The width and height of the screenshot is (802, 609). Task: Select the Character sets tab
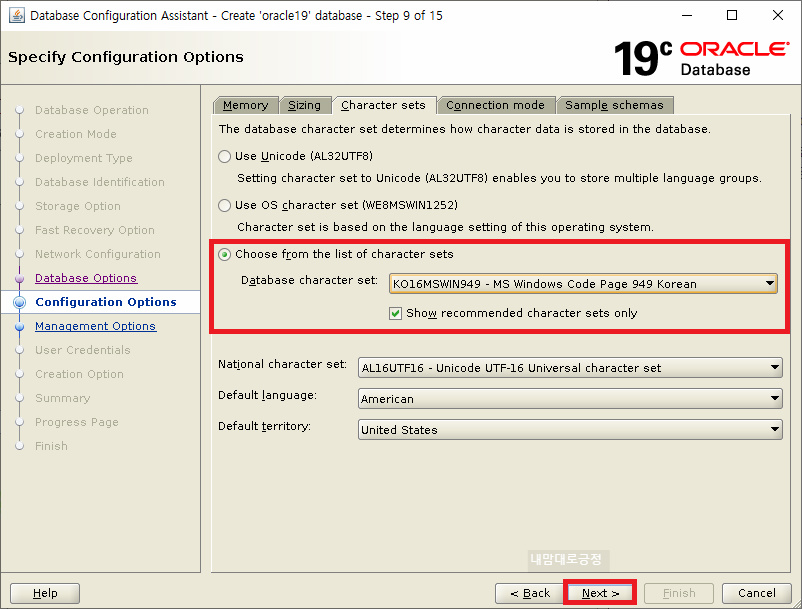click(384, 105)
